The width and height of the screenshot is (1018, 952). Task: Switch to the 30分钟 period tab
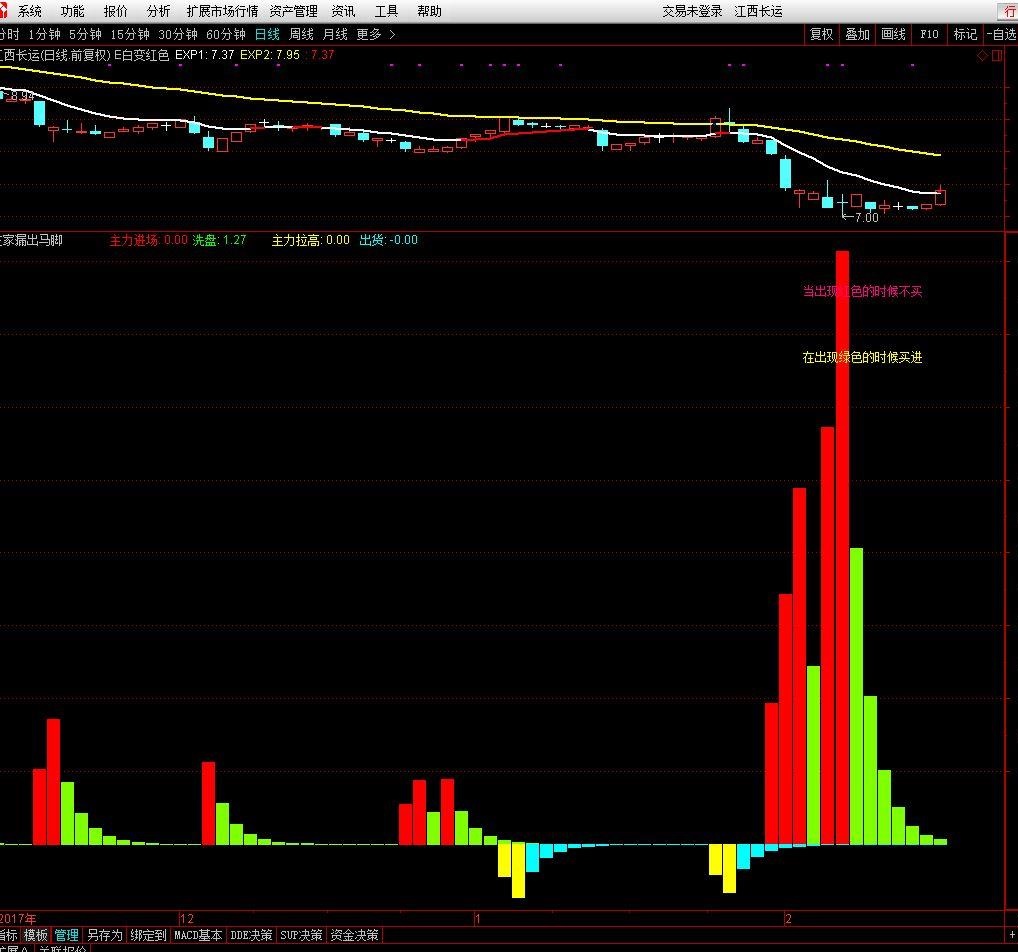tap(177, 34)
